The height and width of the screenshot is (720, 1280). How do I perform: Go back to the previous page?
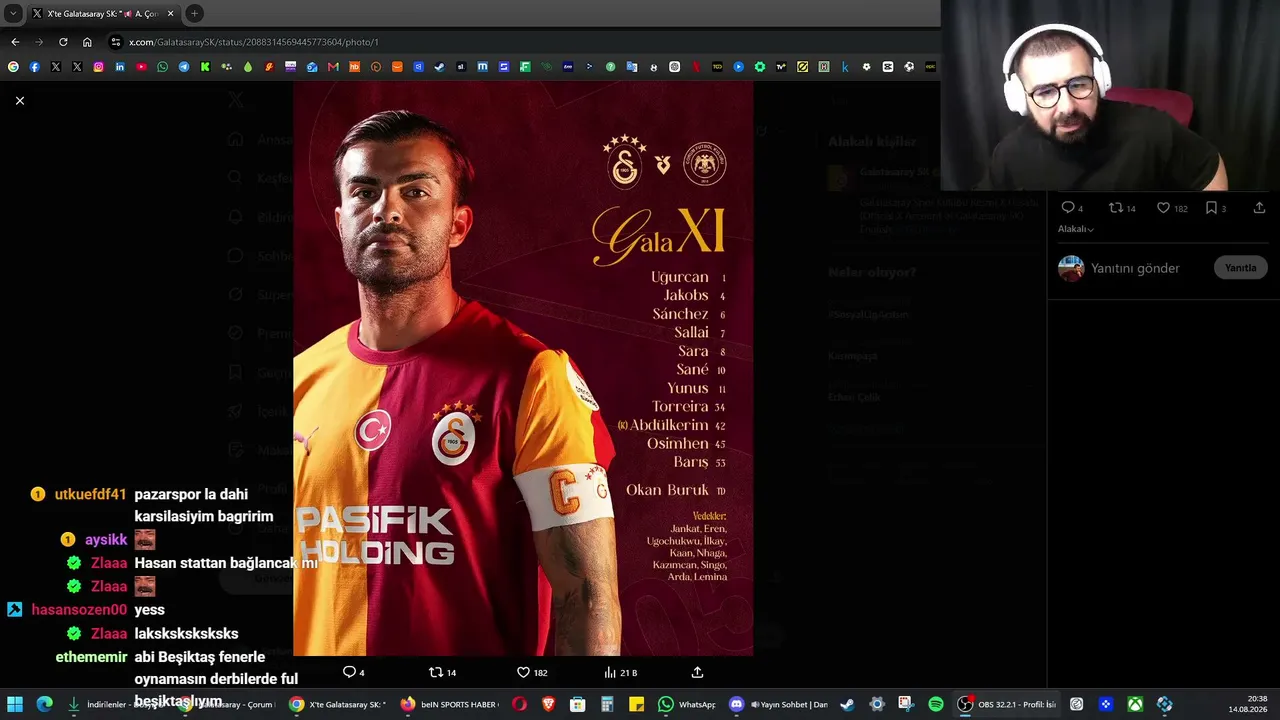(x=15, y=42)
